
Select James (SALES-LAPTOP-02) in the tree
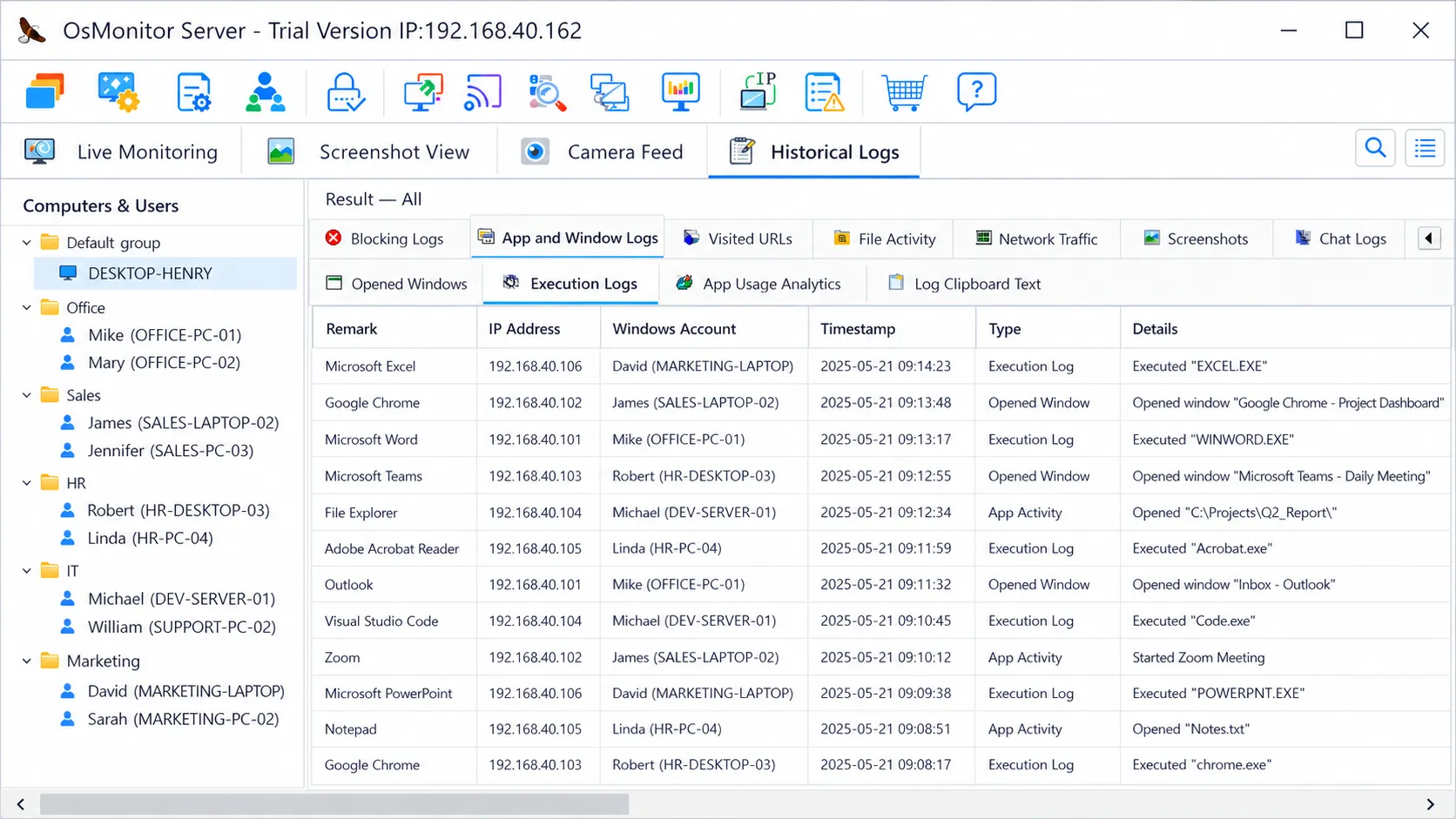(183, 423)
